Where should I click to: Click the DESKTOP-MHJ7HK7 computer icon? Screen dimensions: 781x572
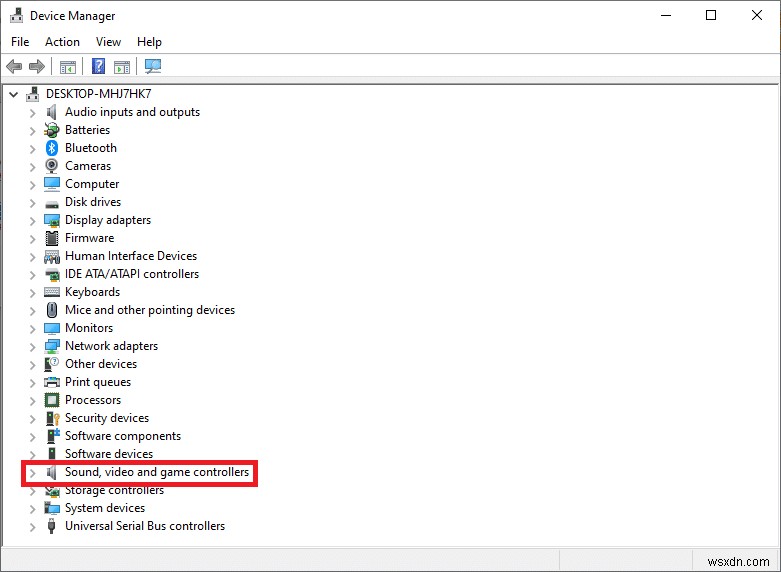click(33, 94)
